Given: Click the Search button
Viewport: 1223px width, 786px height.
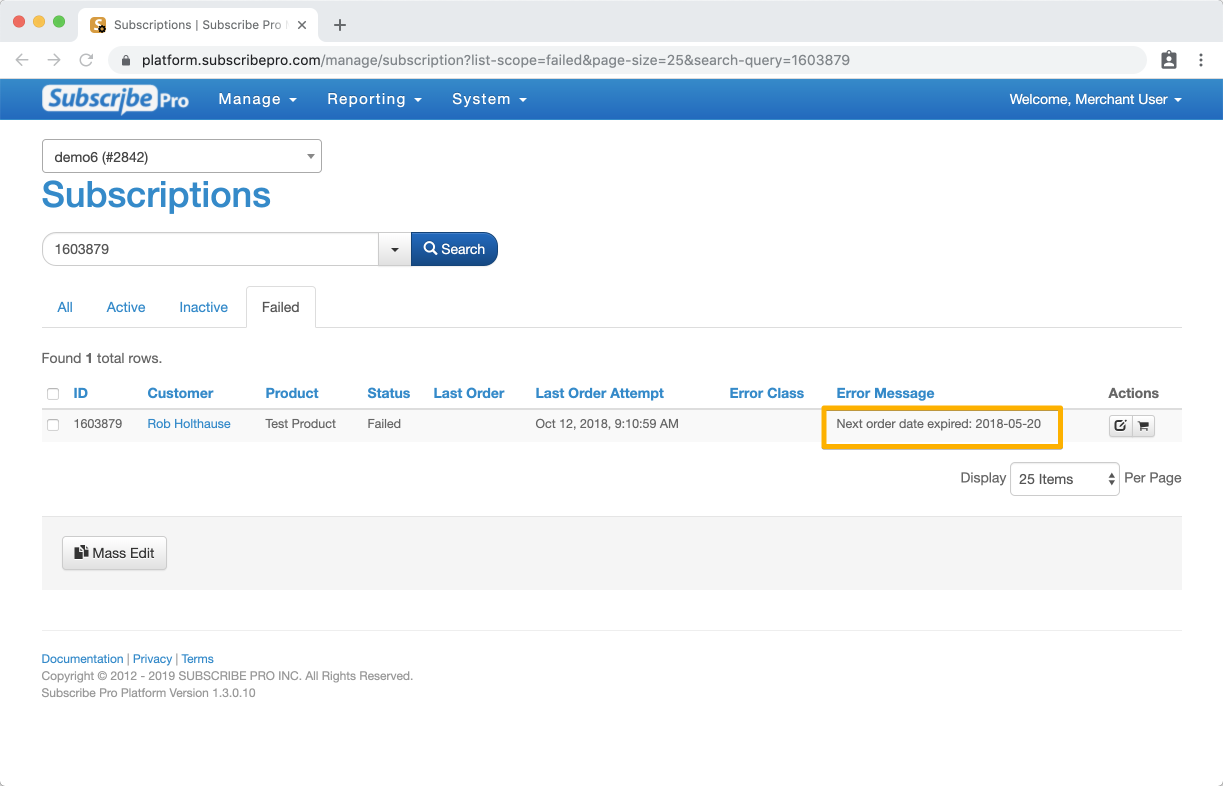Looking at the screenshot, I should [x=454, y=249].
